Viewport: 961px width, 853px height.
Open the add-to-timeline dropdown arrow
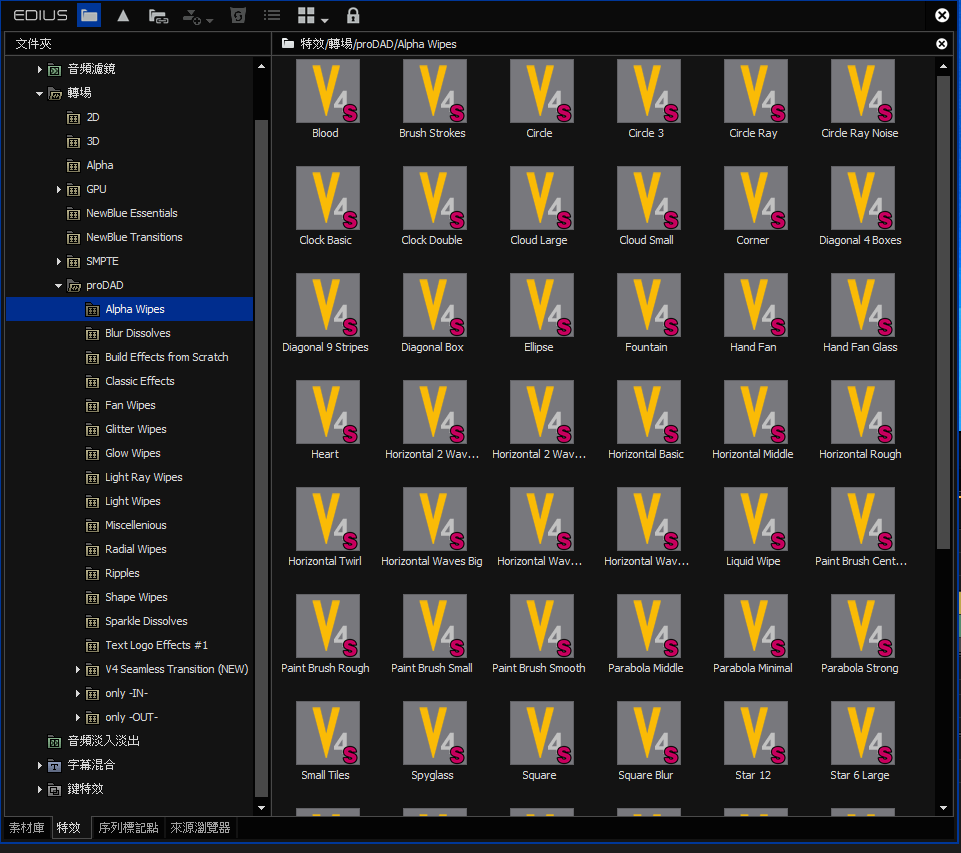click(210, 20)
